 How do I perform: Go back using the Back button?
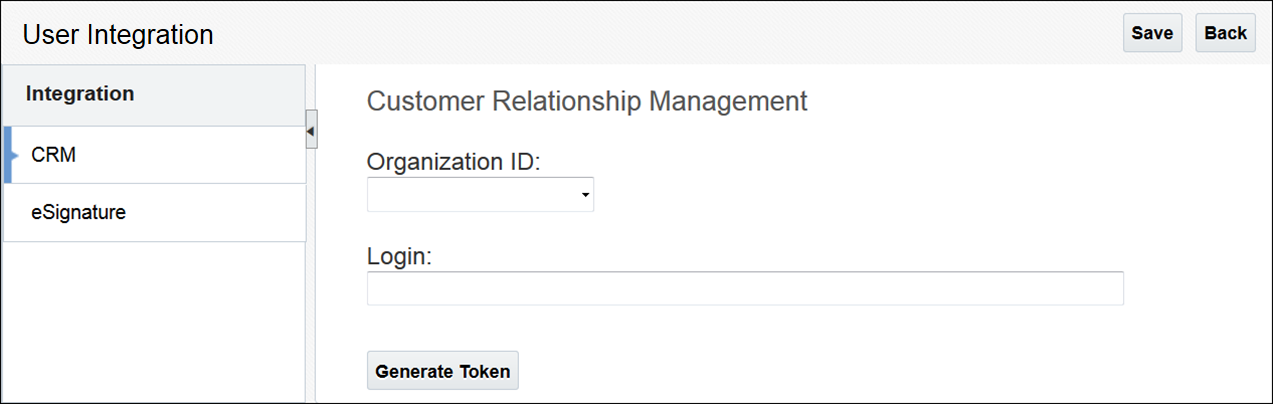click(x=1225, y=33)
